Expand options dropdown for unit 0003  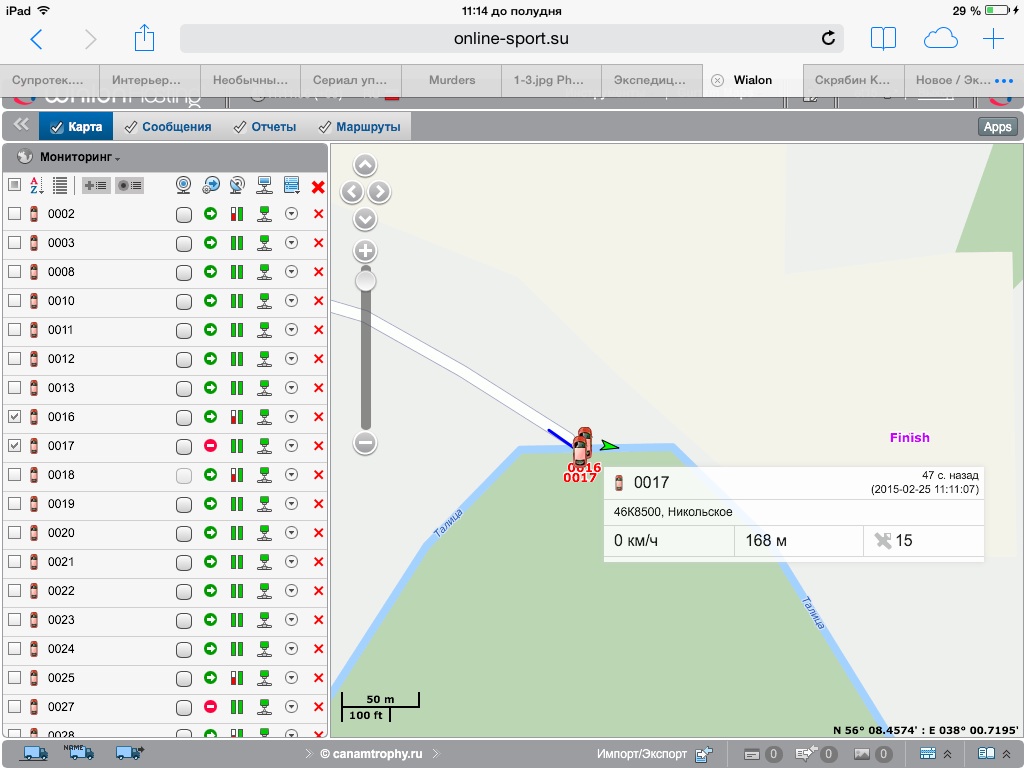pyautogui.click(x=291, y=243)
